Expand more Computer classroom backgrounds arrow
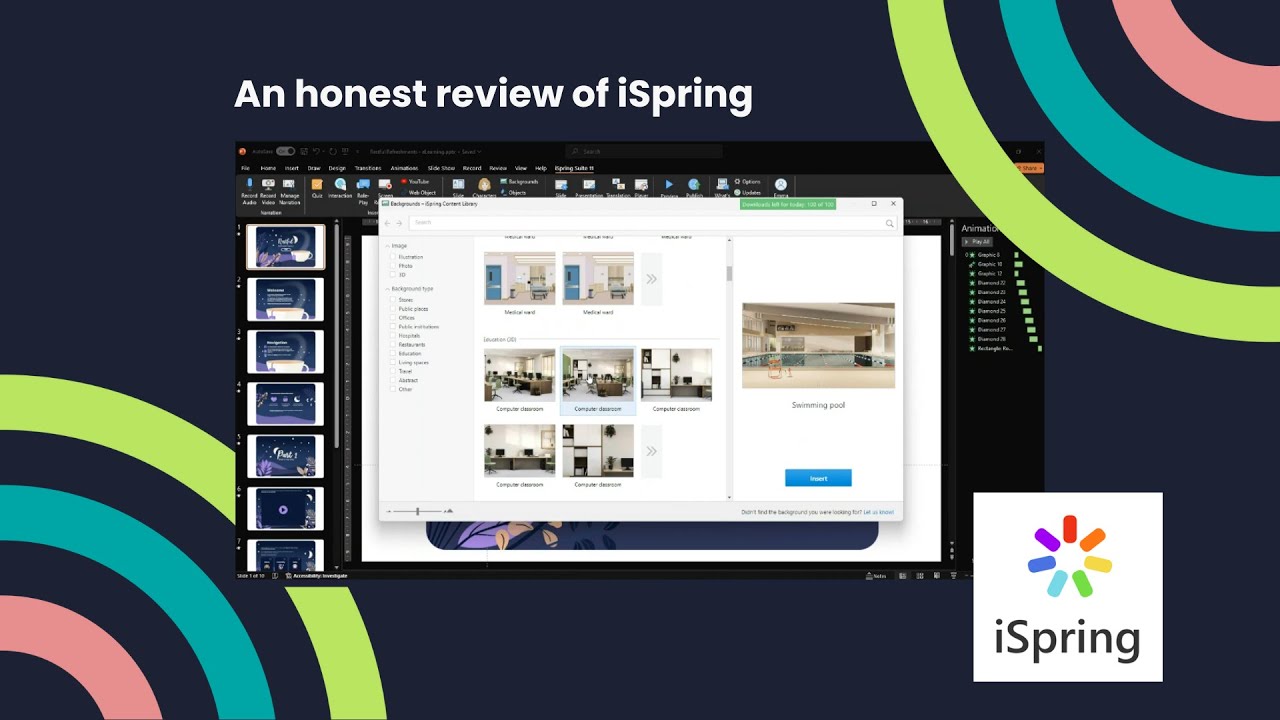The image size is (1280, 720). (651, 451)
